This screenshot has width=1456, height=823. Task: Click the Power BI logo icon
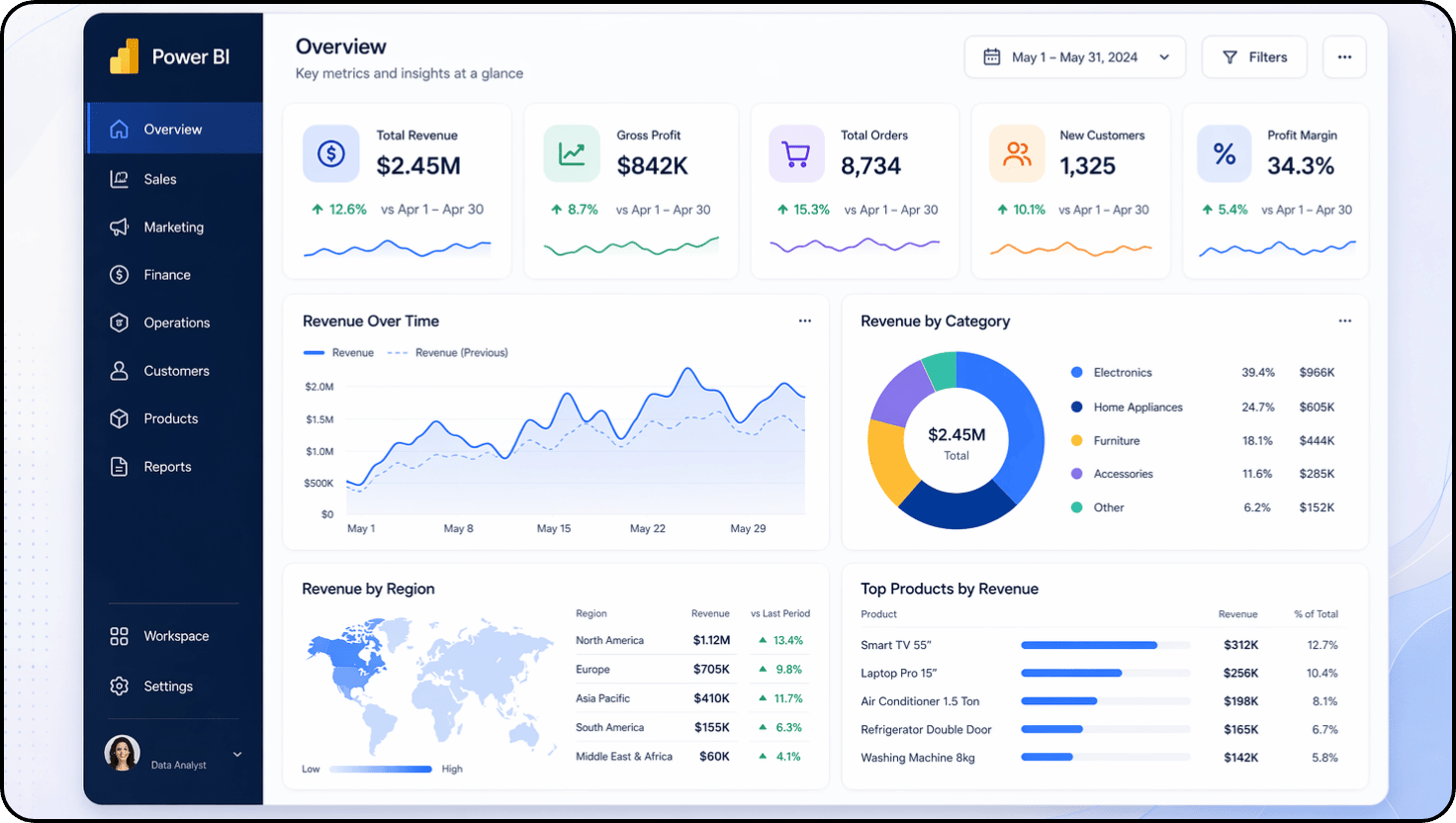pyautogui.click(x=124, y=56)
